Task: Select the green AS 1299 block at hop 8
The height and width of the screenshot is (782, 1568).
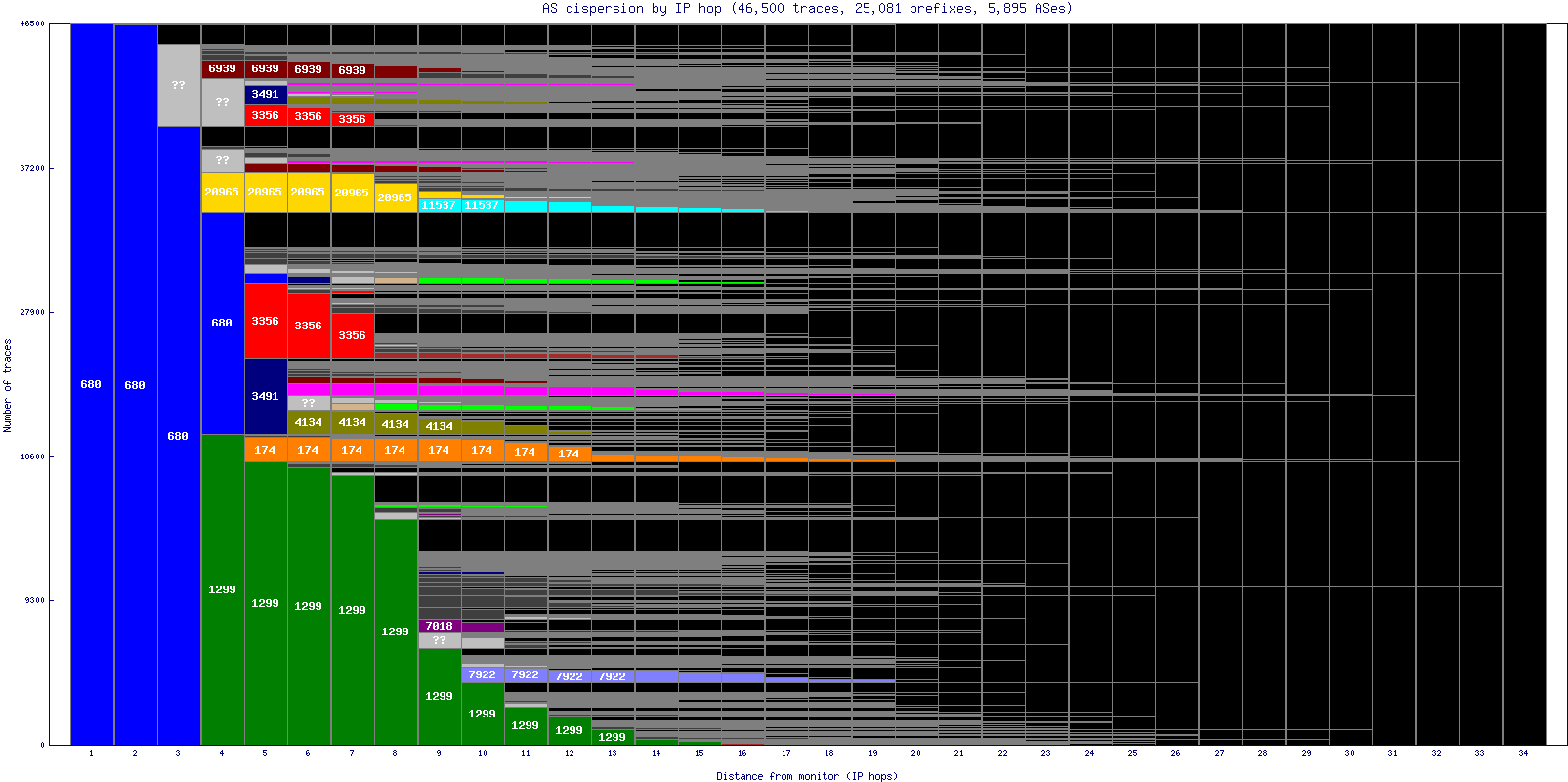Action: [x=396, y=631]
